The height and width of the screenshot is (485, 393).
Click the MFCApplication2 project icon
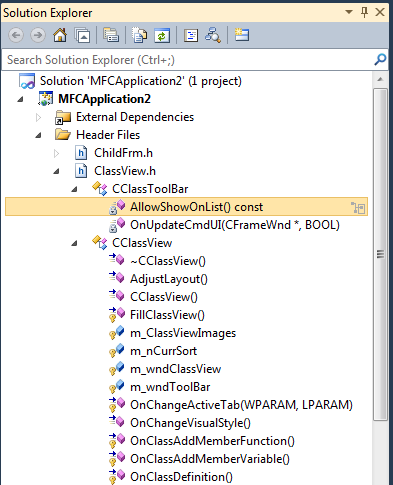click(x=45, y=99)
